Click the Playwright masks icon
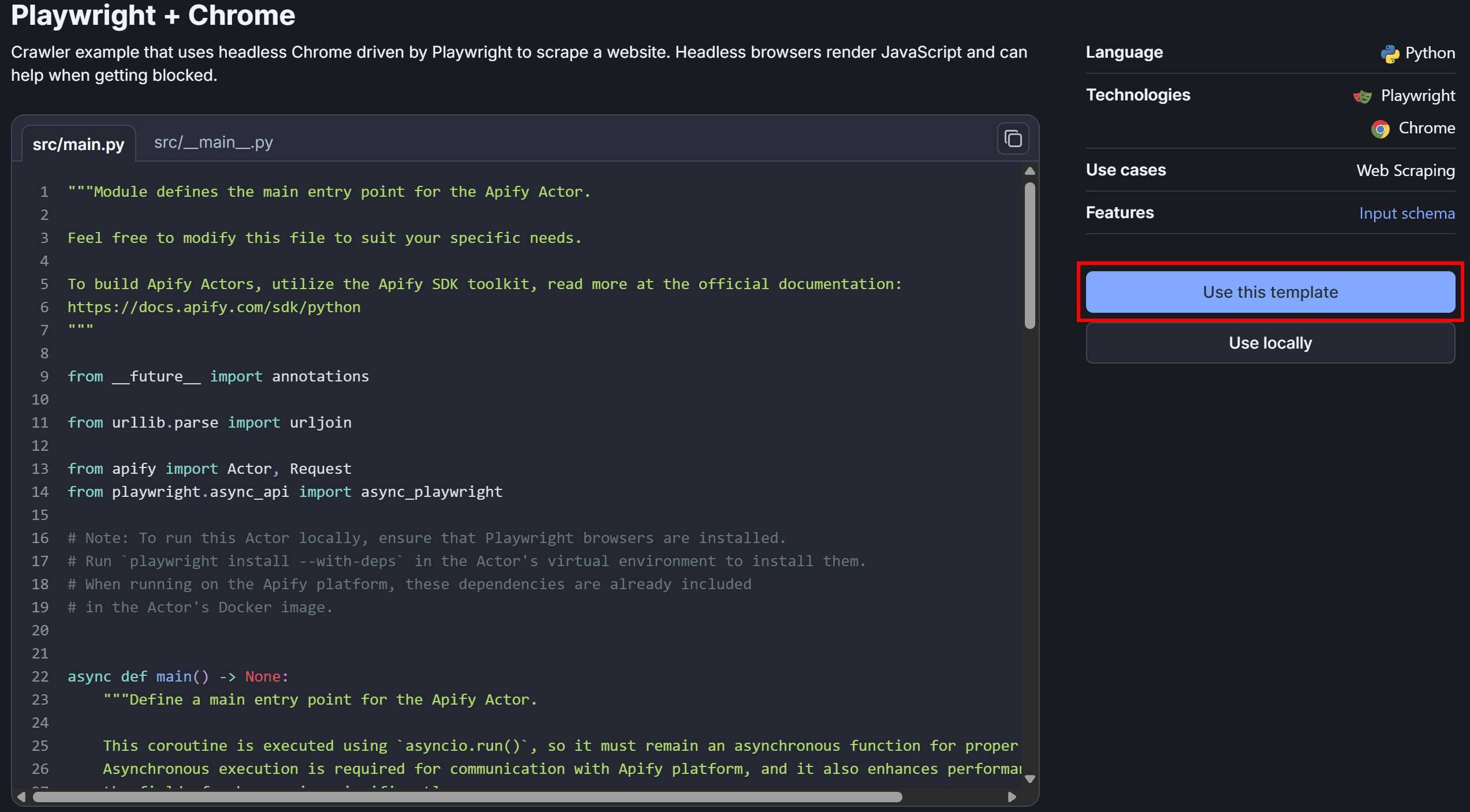The width and height of the screenshot is (1470, 812). click(x=1363, y=96)
